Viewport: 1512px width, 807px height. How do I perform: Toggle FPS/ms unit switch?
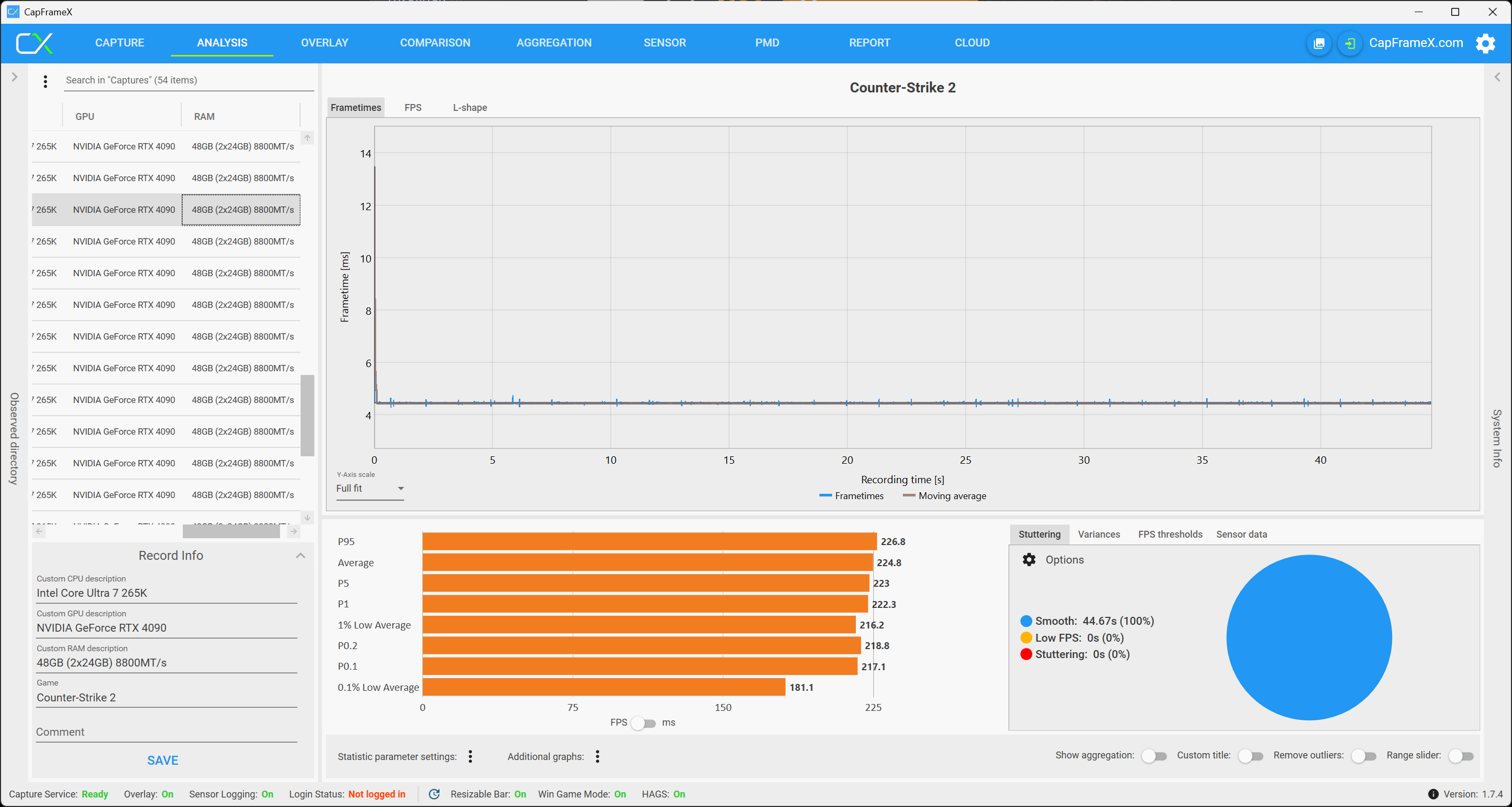click(x=643, y=722)
